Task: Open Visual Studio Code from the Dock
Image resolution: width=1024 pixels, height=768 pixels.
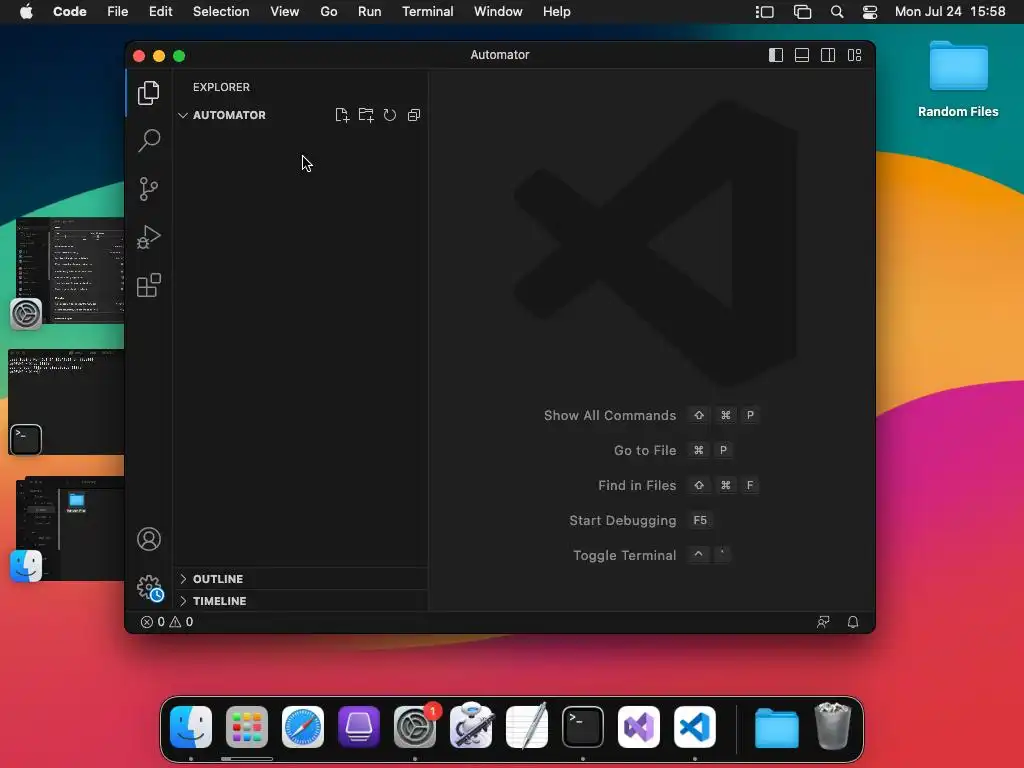Action: tap(695, 727)
